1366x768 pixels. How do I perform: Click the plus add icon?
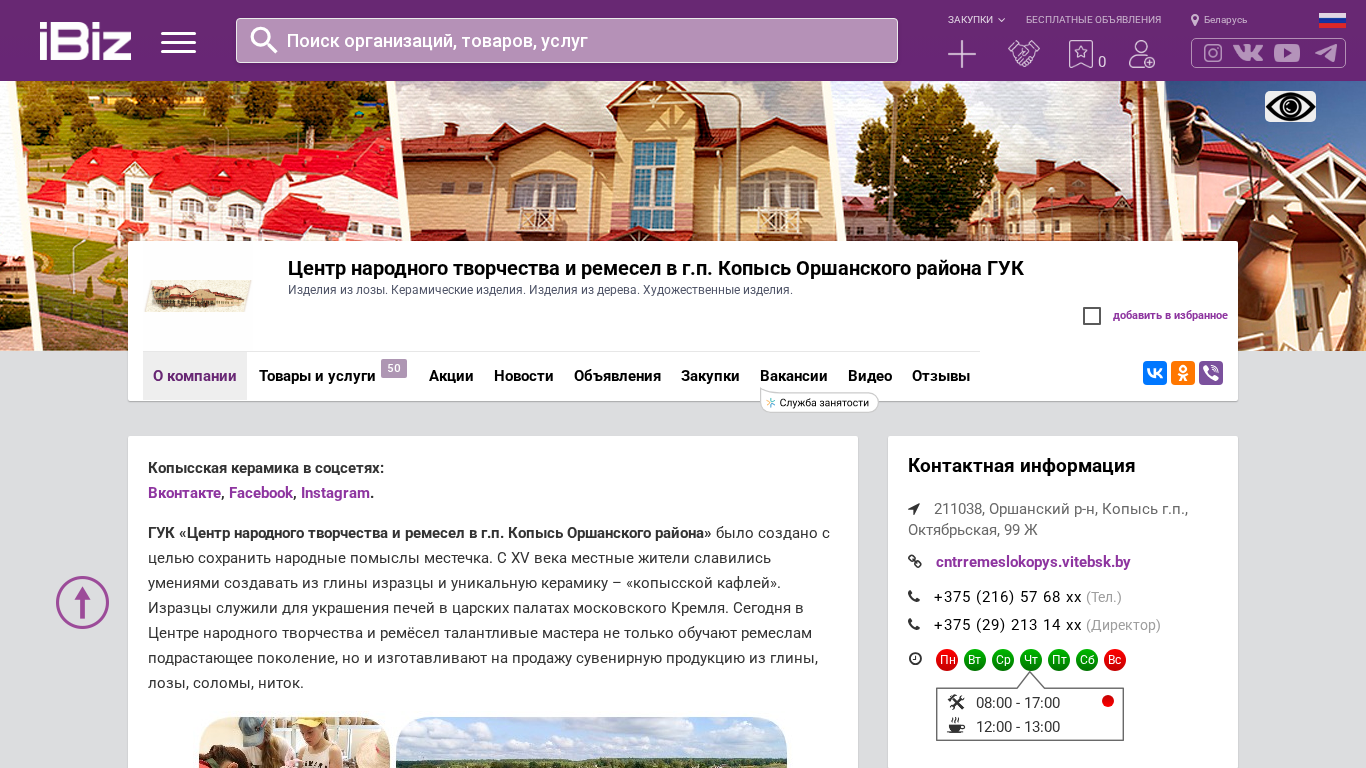point(962,54)
